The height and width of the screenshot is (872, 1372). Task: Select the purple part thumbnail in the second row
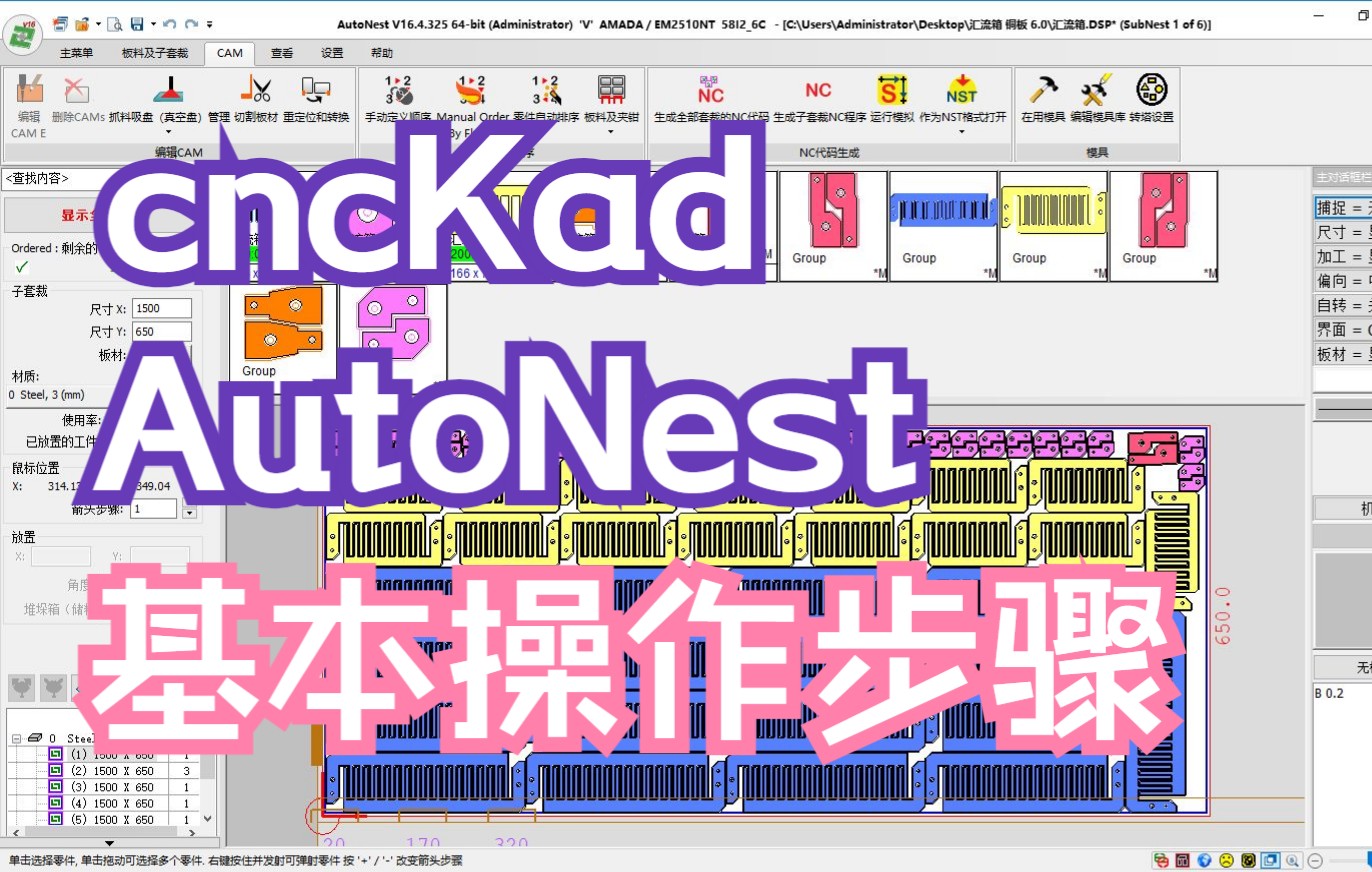coord(393,332)
